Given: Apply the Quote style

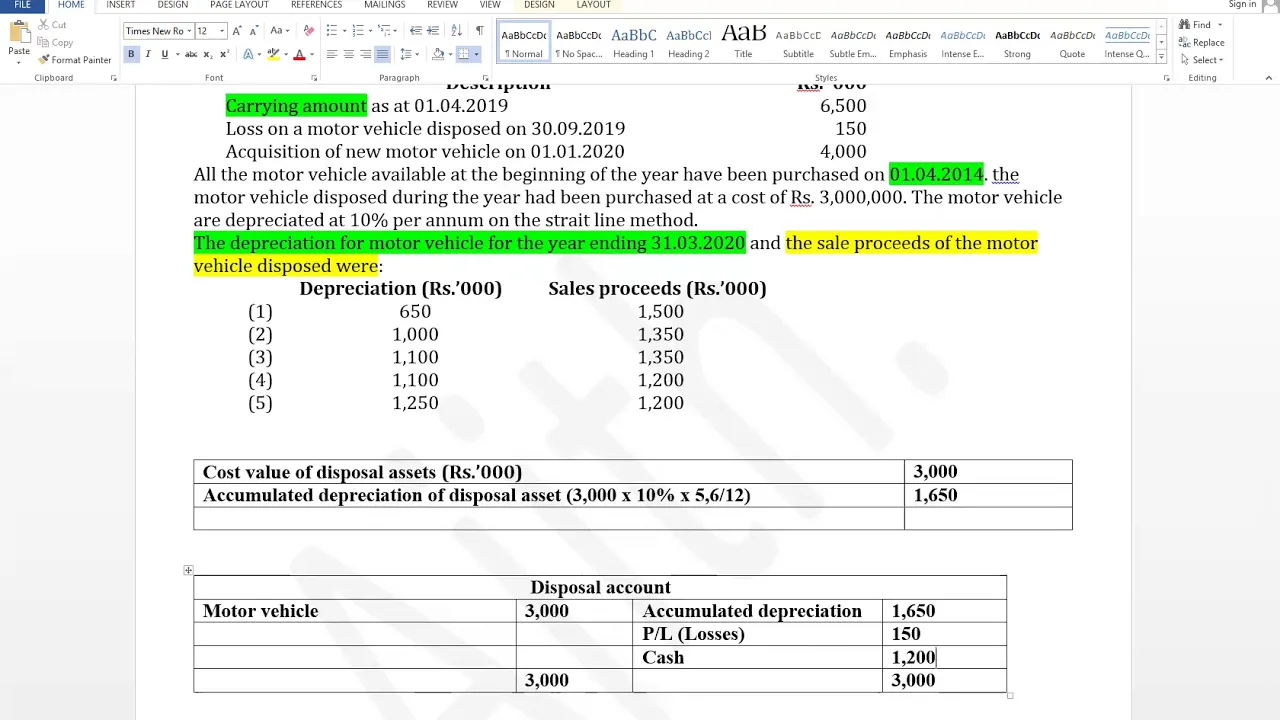Looking at the screenshot, I should pyautogui.click(x=1072, y=42).
